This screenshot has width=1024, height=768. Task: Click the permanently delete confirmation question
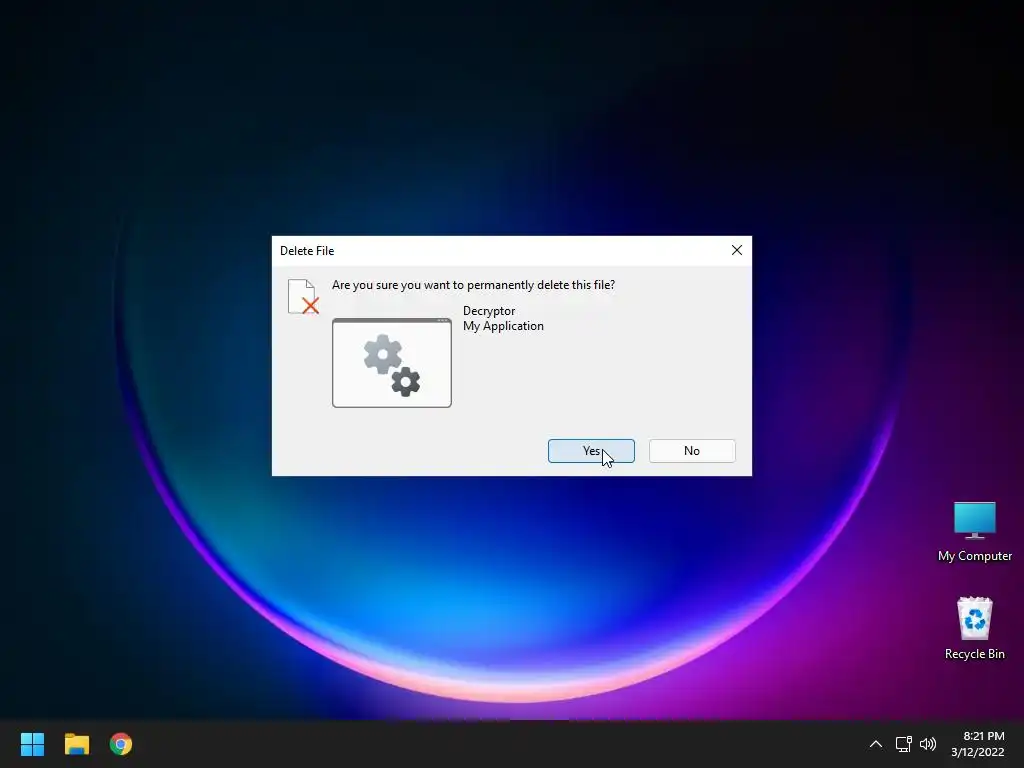pos(473,285)
